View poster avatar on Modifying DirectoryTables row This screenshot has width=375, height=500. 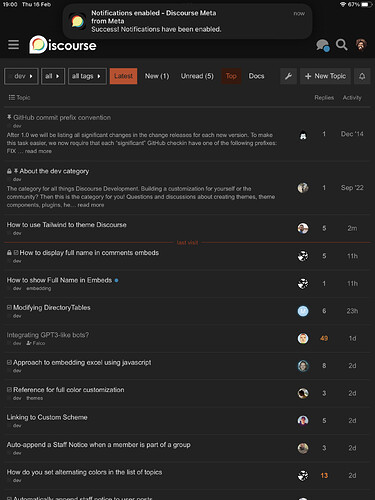pos(303,311)
